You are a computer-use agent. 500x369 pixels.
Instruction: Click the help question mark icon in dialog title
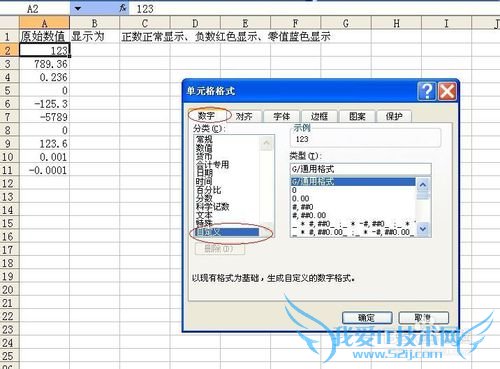(426, 91)
